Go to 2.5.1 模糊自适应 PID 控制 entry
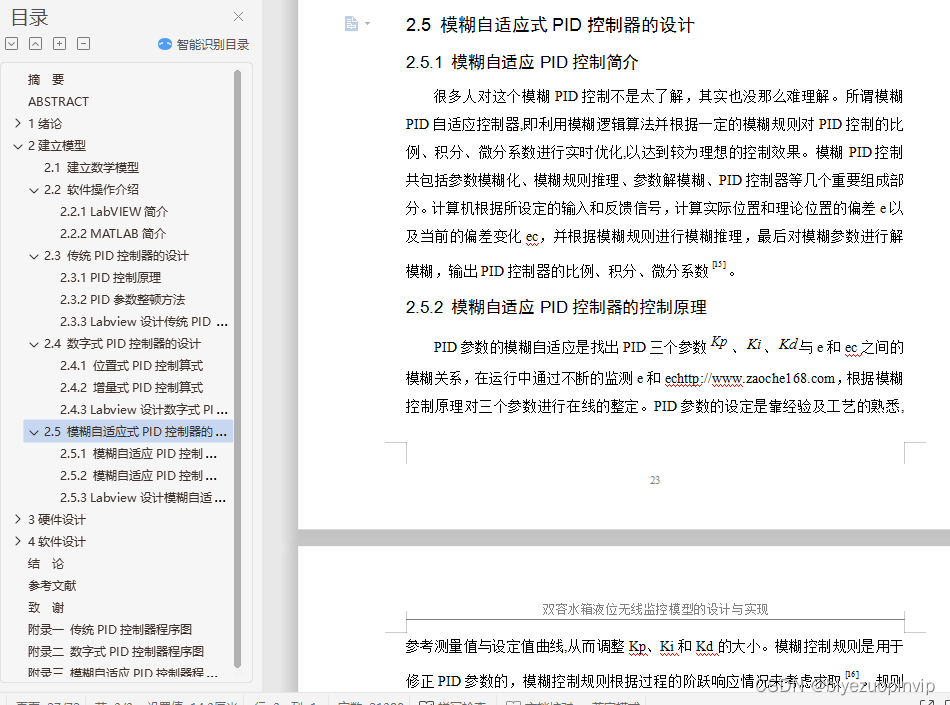The width and height of the screenshot is (950, 705). click(138, 453)
